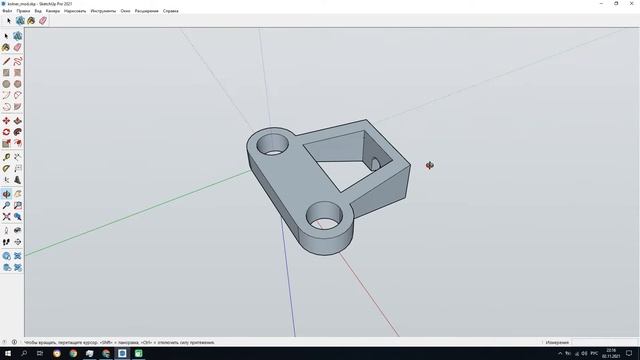Click the Измерения measurements field
Viewport: 640px width, 360px height.
tap(605, 342)
